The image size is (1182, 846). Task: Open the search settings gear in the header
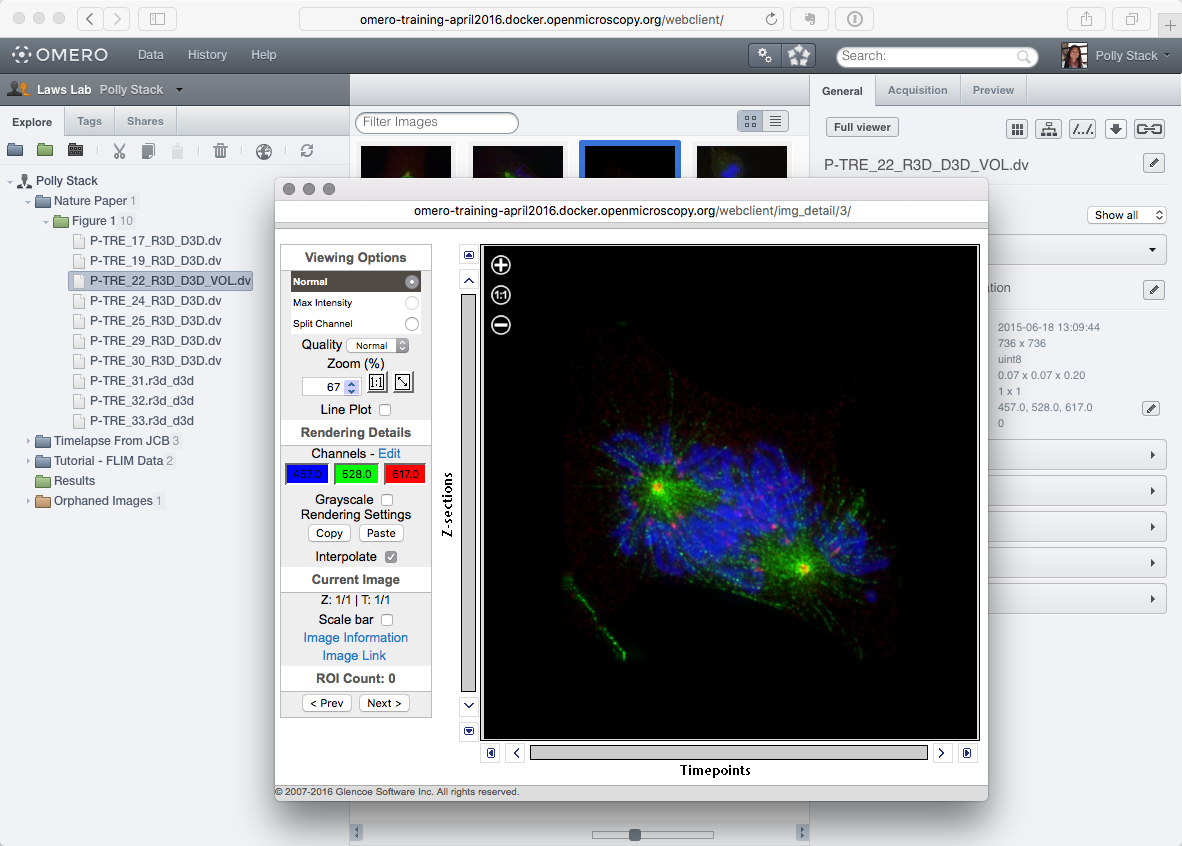click(x=764, y=56)
